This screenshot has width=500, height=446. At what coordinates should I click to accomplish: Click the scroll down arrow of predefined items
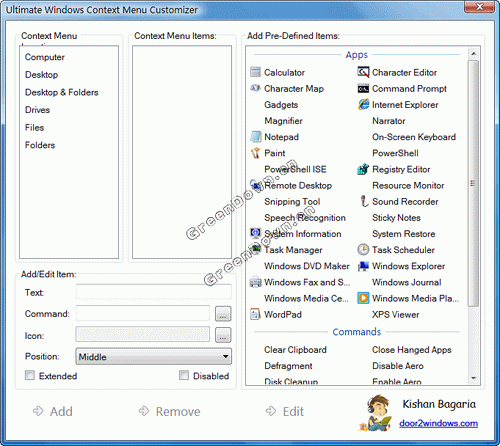[473, 378]
